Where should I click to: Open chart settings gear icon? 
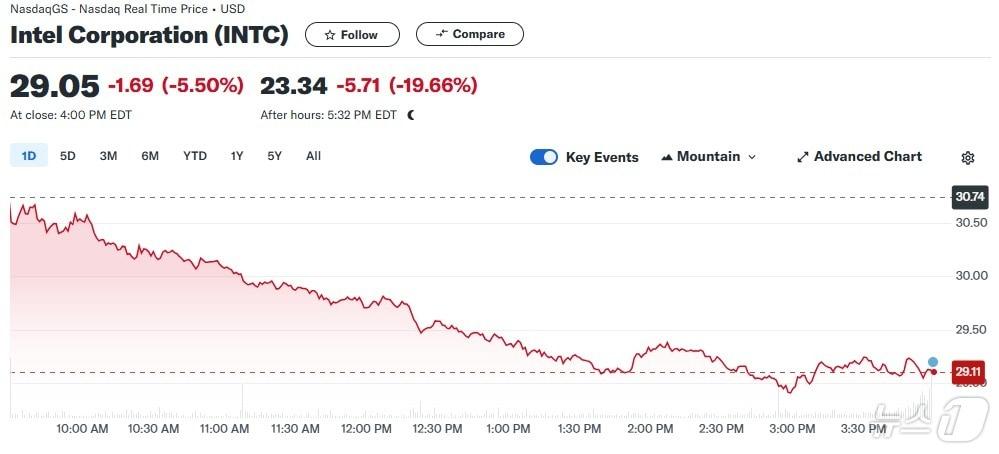coord(967,157)
